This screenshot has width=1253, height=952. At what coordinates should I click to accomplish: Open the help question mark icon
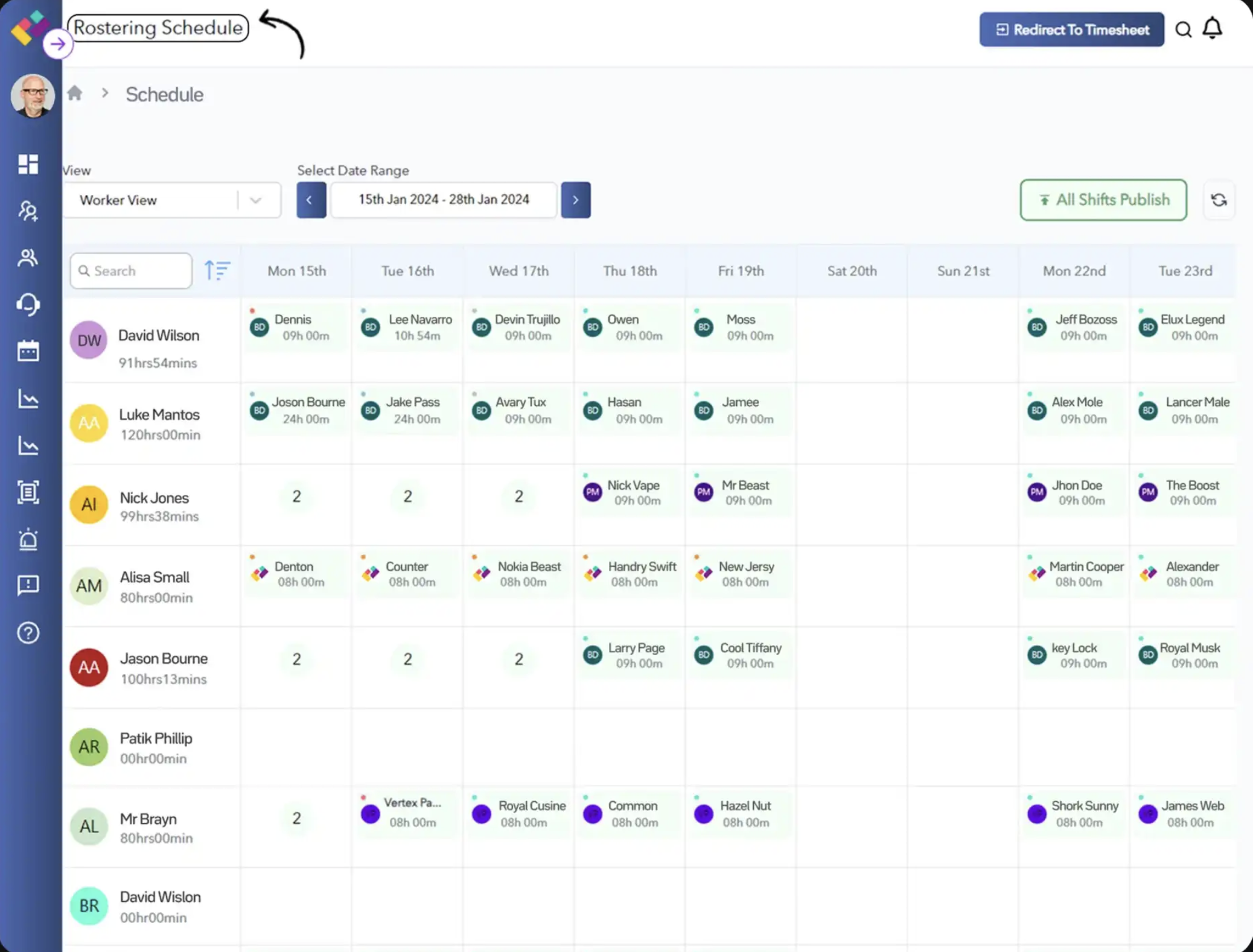coord(28,632)
